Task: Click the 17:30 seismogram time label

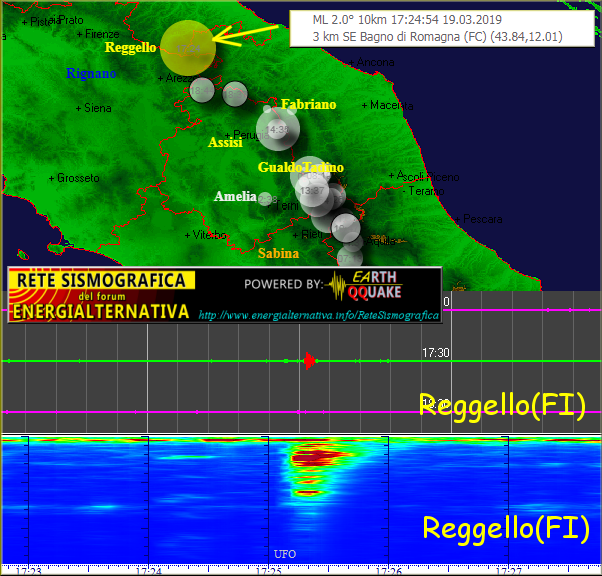Action: tap(436, 353)
